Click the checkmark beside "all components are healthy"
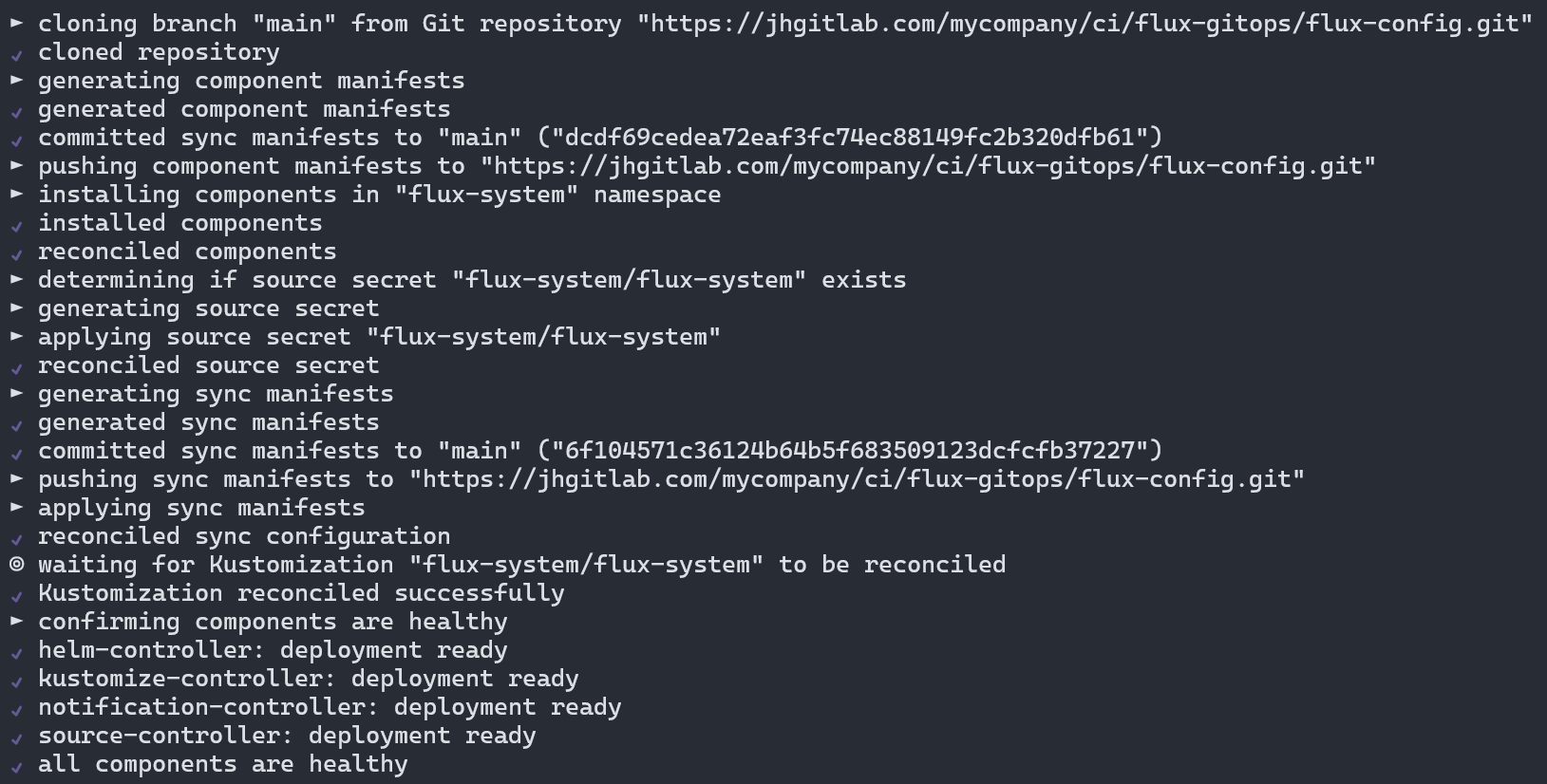This screenshot has height=784, width=1547. tap(16, 766)
